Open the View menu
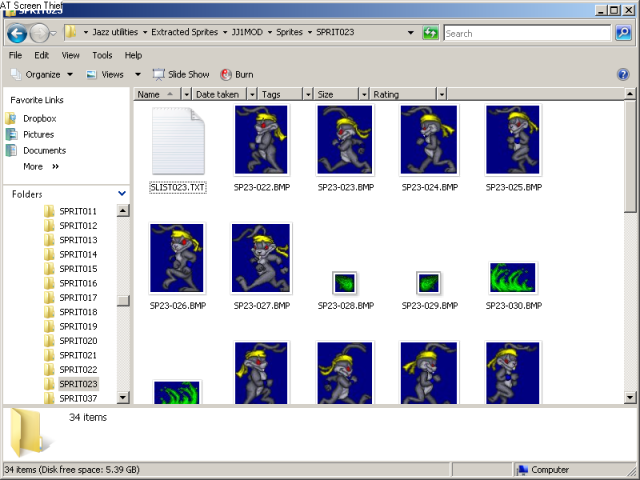The width and height of the screenshot is (640, 480). [x=70, y=55]
